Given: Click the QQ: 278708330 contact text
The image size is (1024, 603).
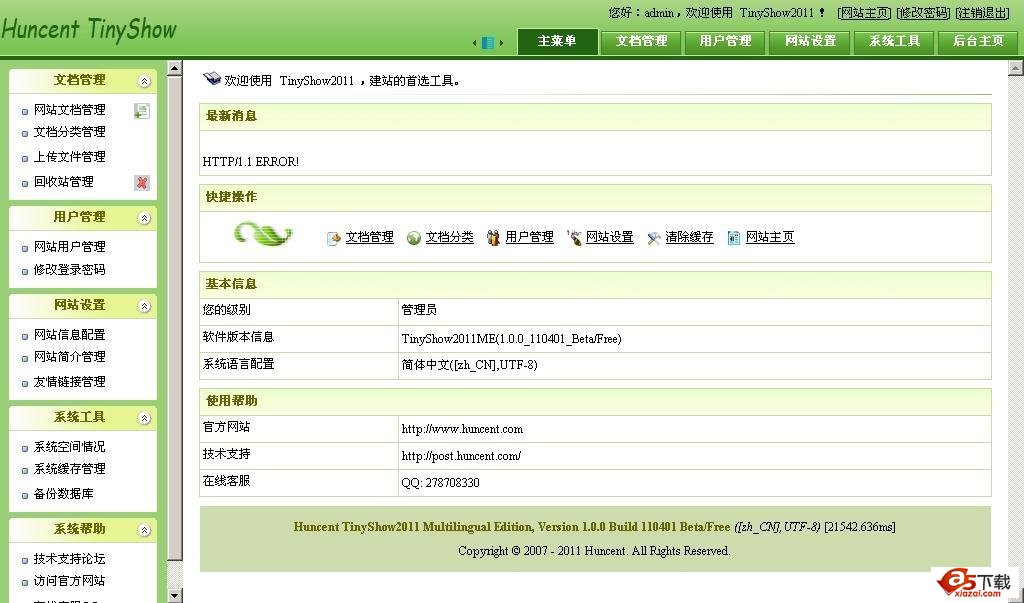Looking at the screenshot, I should pos(440,483).
